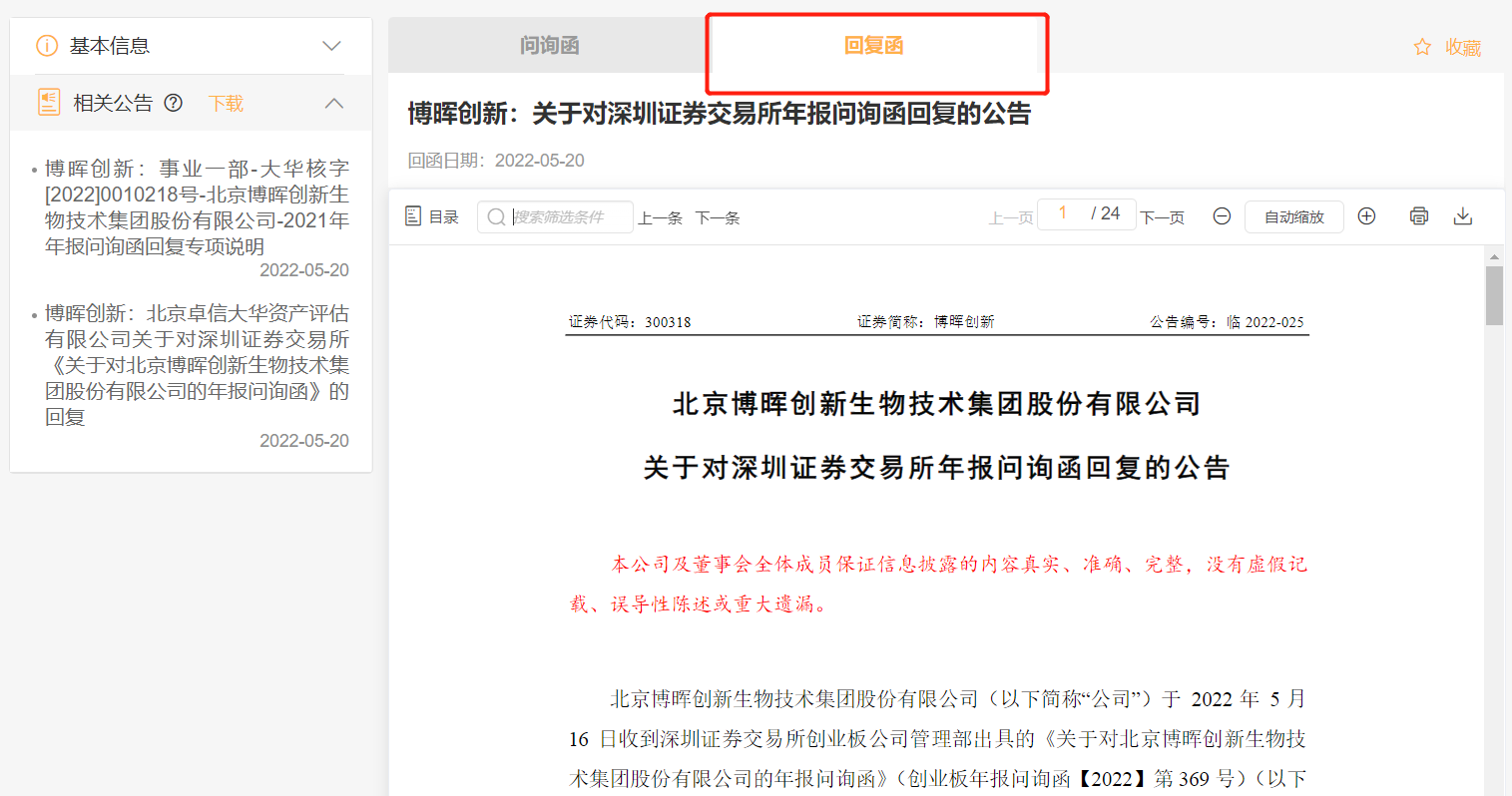Zoom out with the minus icon

[x=1222, y=216]
